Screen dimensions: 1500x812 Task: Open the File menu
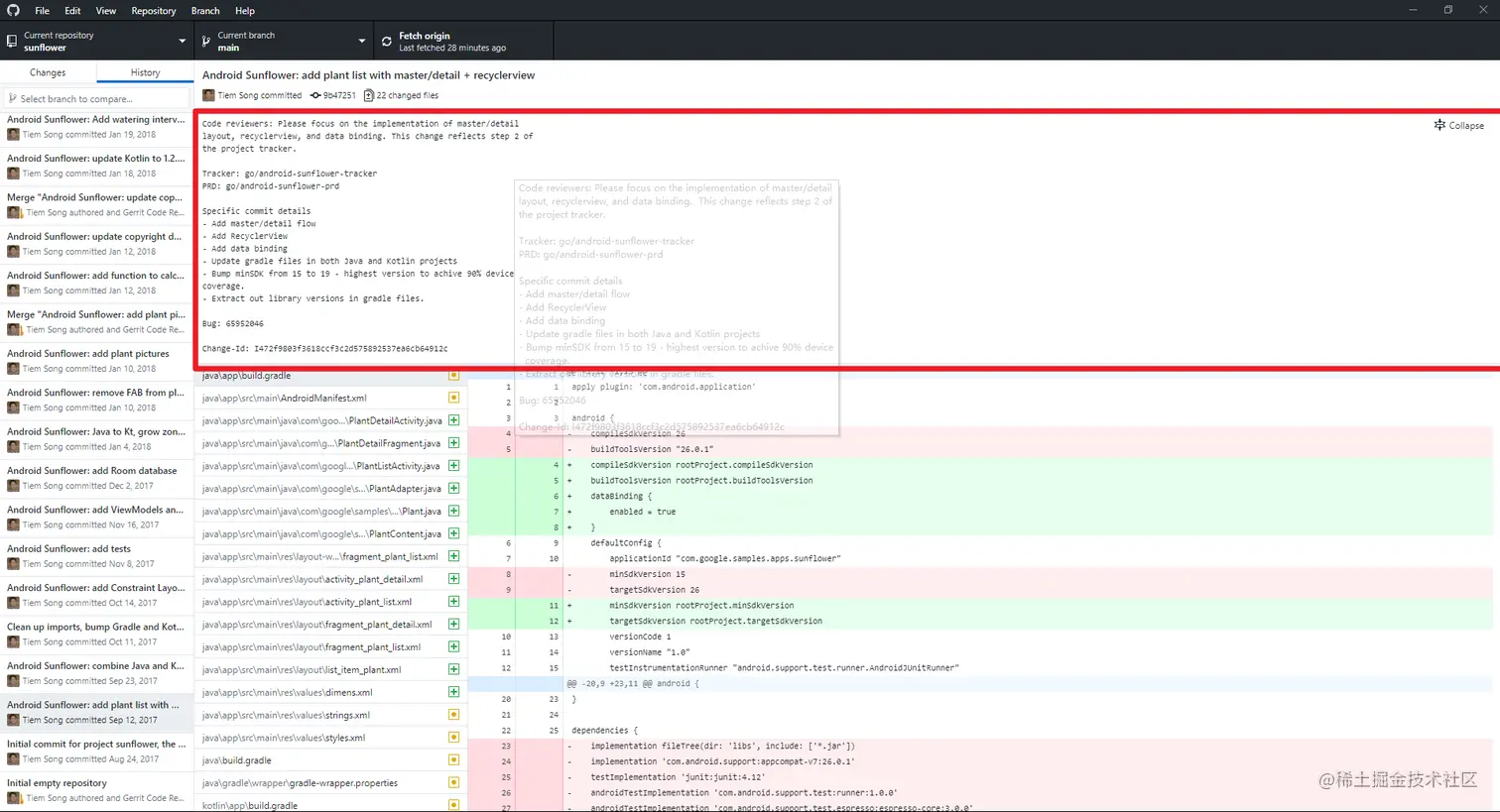(42, 11)
